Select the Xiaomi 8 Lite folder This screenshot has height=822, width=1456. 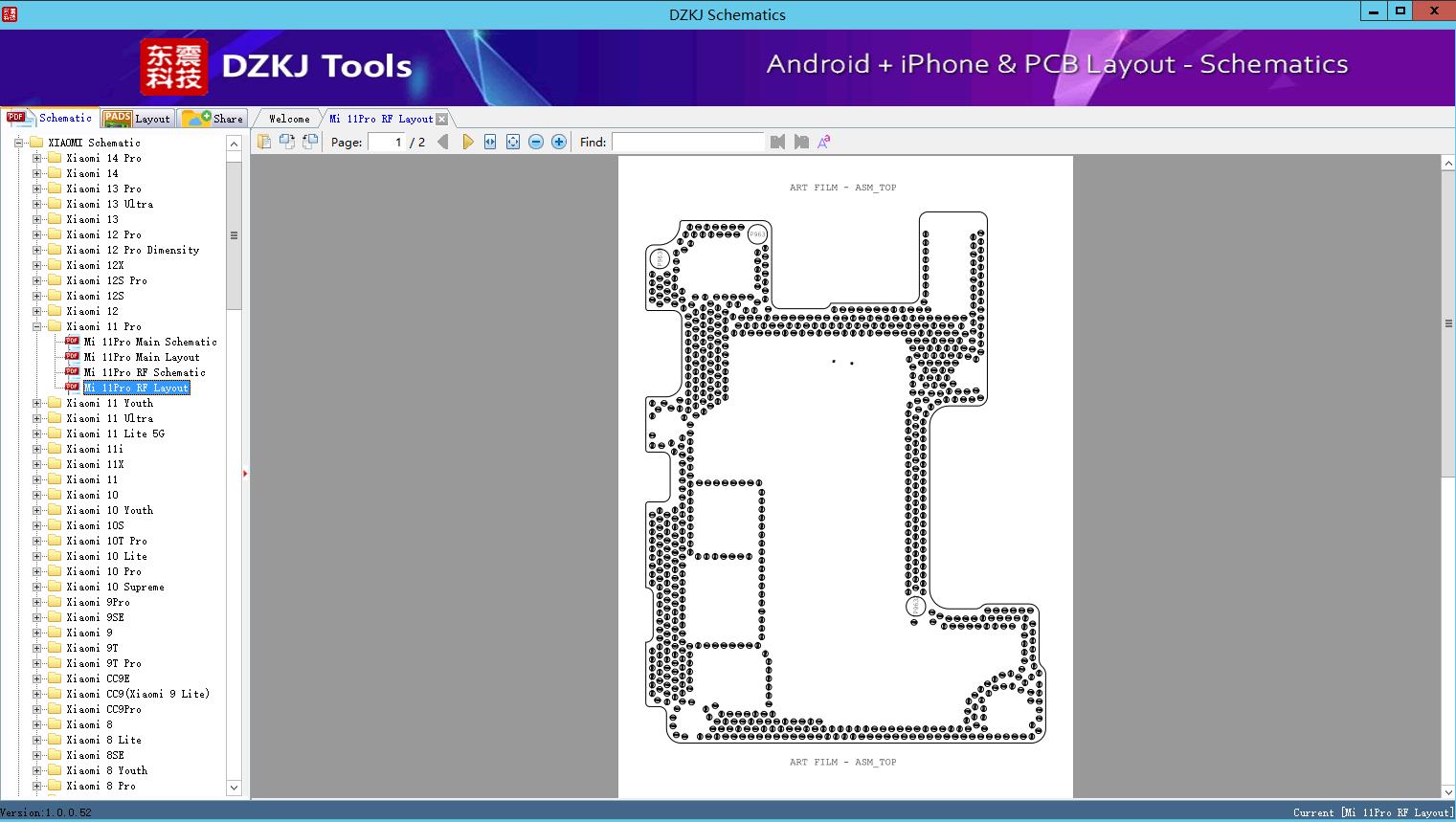[104, 740]
